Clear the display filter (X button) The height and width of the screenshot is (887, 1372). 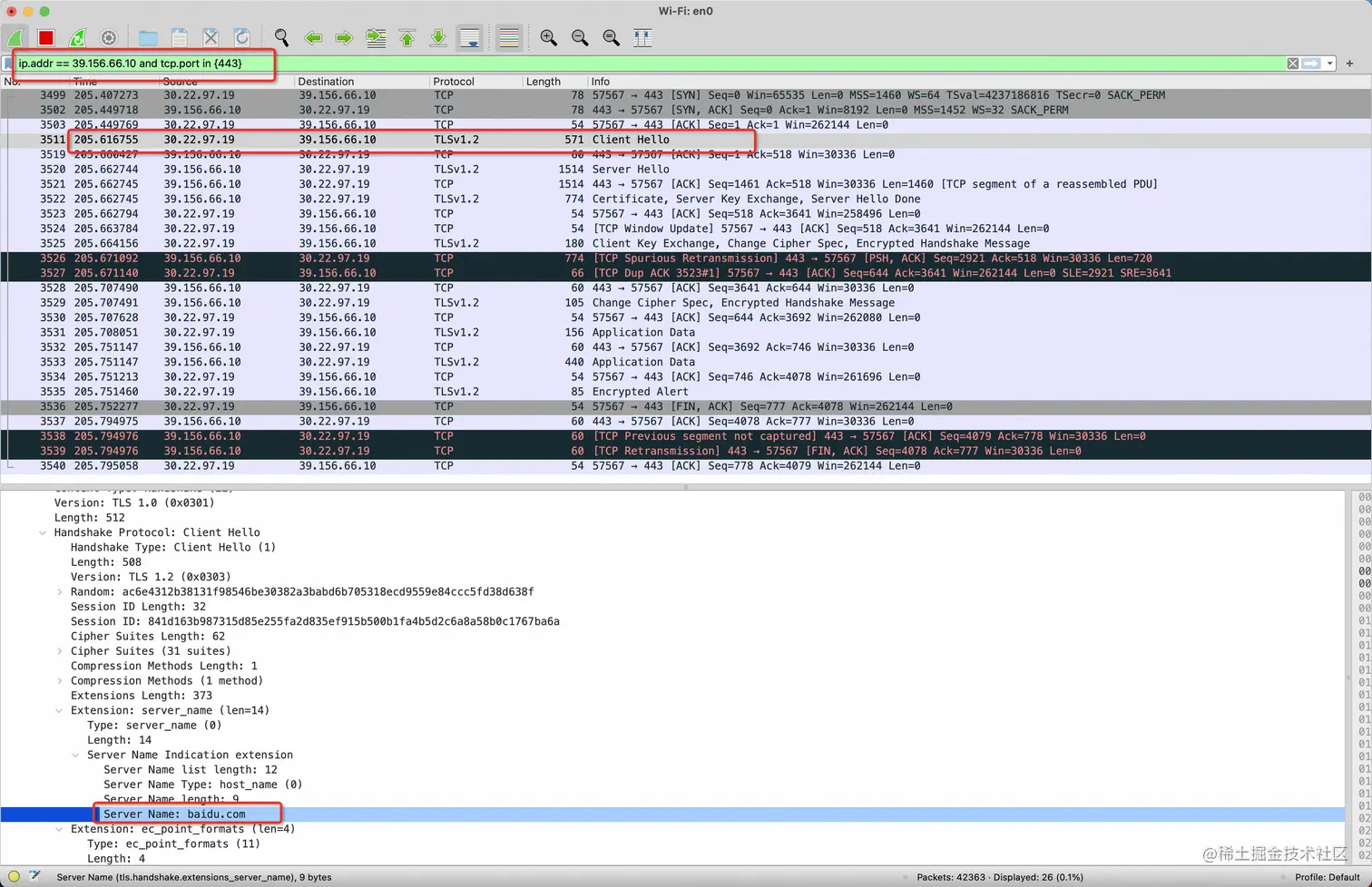[x=1292, y=63]
